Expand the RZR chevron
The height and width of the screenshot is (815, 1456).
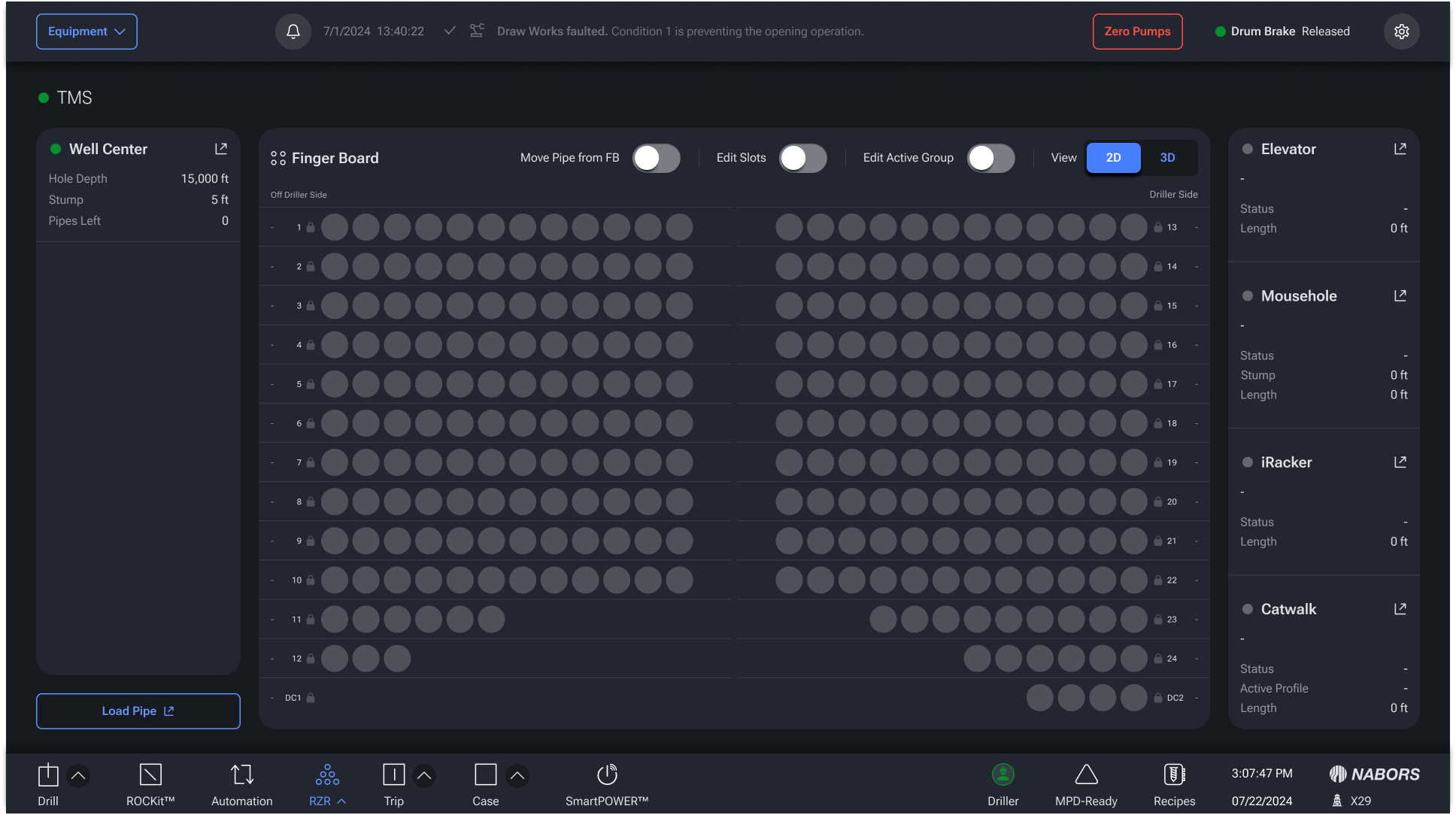point(341,801)
